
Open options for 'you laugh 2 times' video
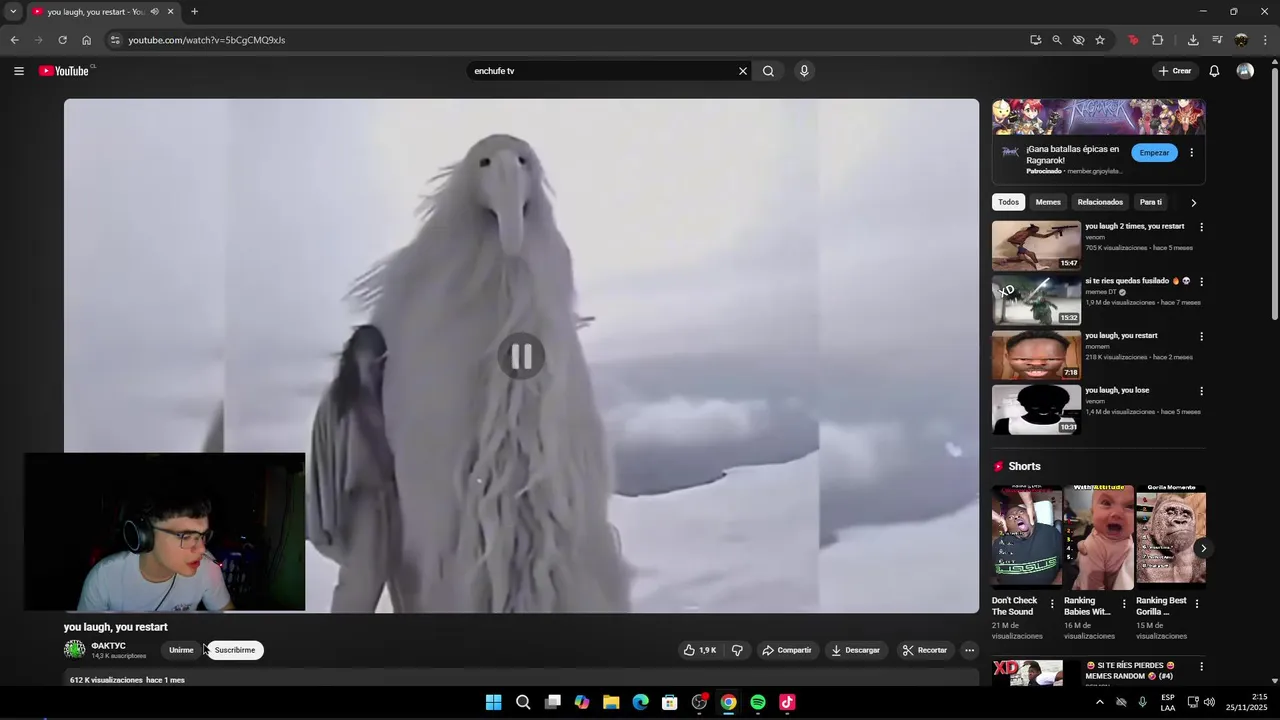1201,227
